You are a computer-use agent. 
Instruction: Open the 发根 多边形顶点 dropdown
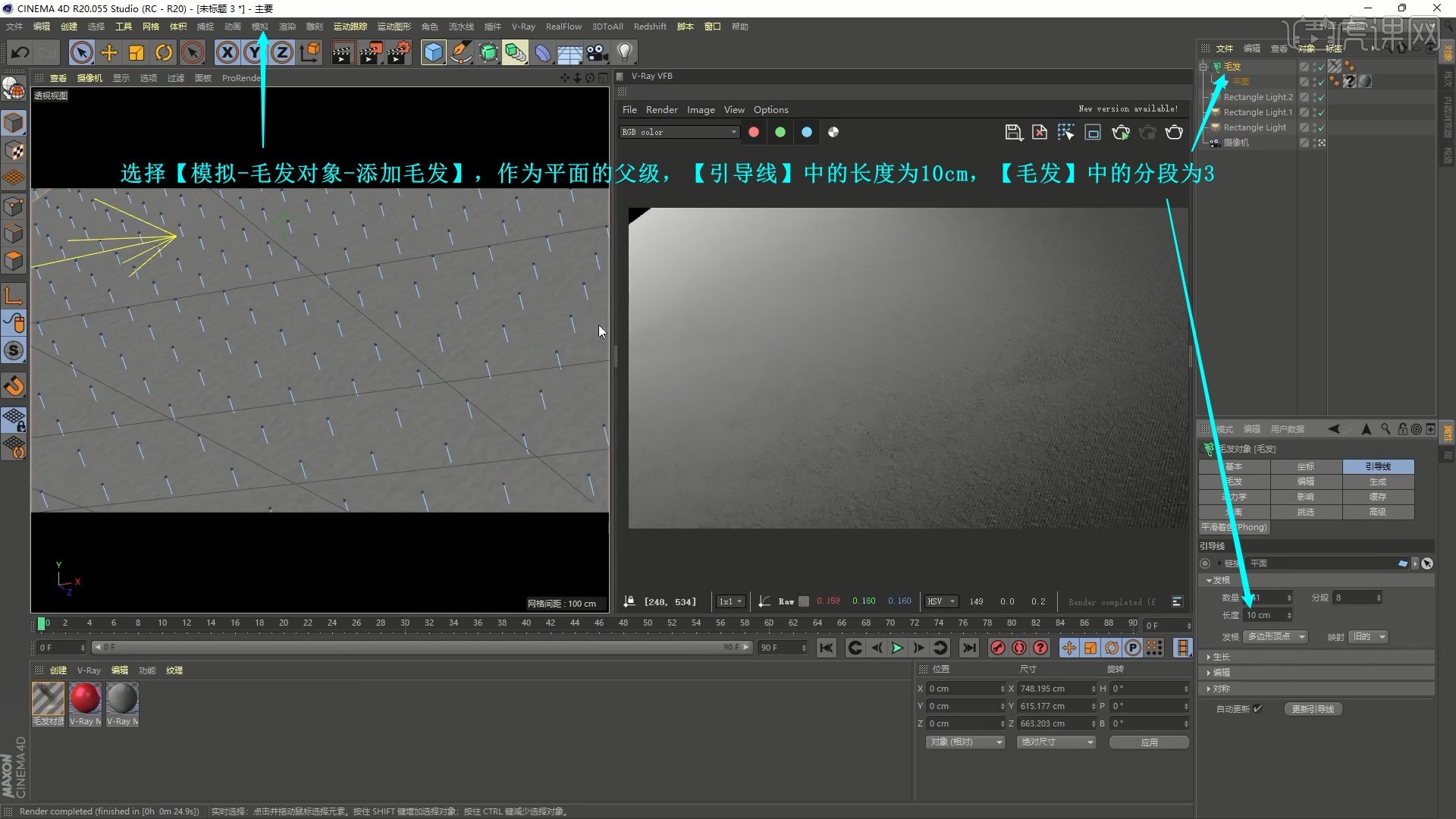click(1276, 636)
